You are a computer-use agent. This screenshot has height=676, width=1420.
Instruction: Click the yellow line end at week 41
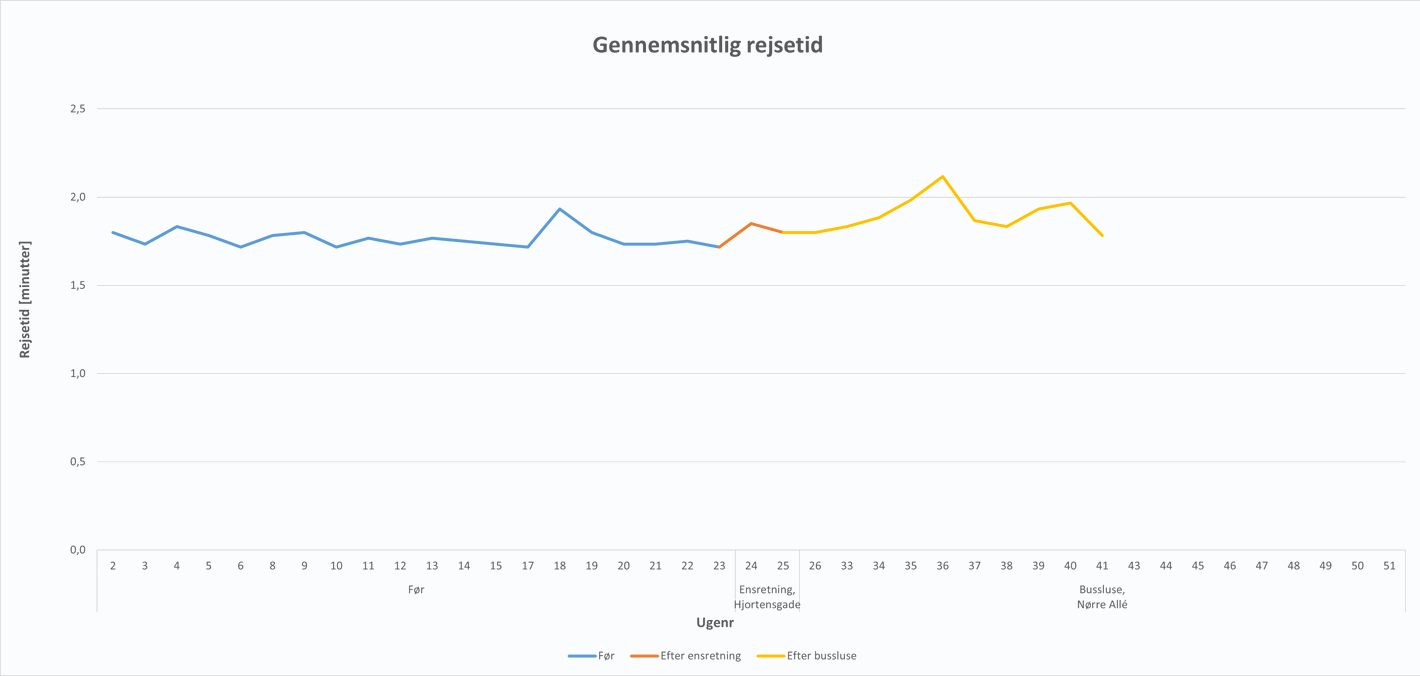(x=1102, y=235)
